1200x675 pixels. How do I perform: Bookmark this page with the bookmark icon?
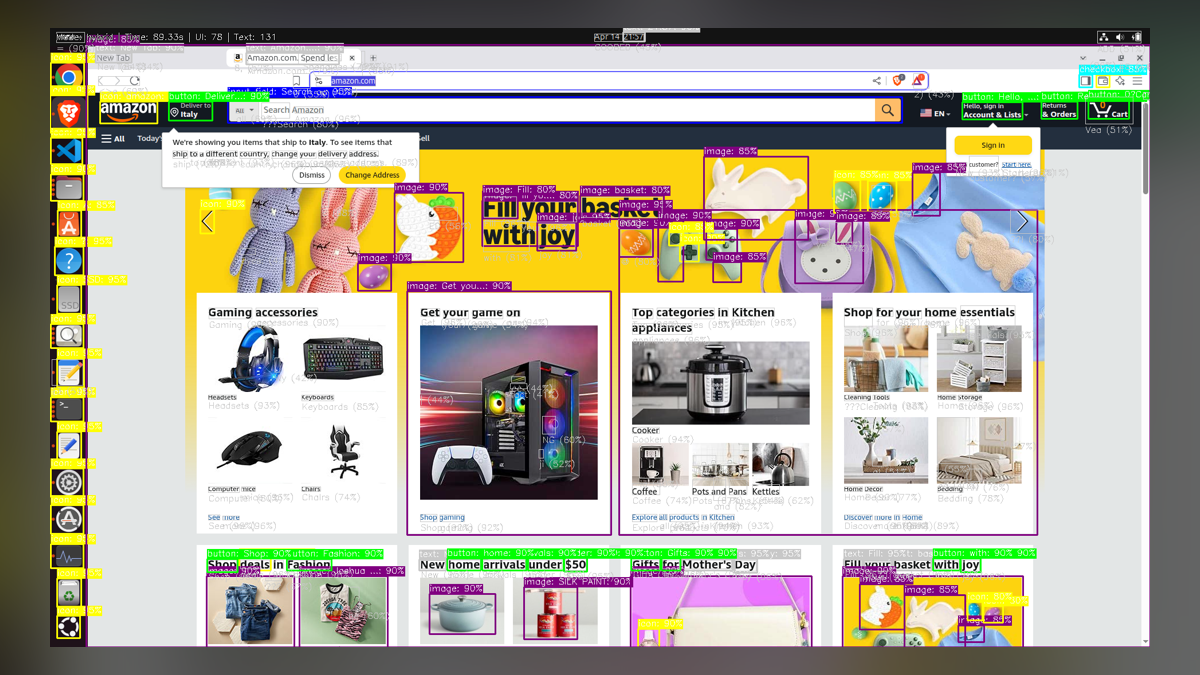[x=296, y=81]
